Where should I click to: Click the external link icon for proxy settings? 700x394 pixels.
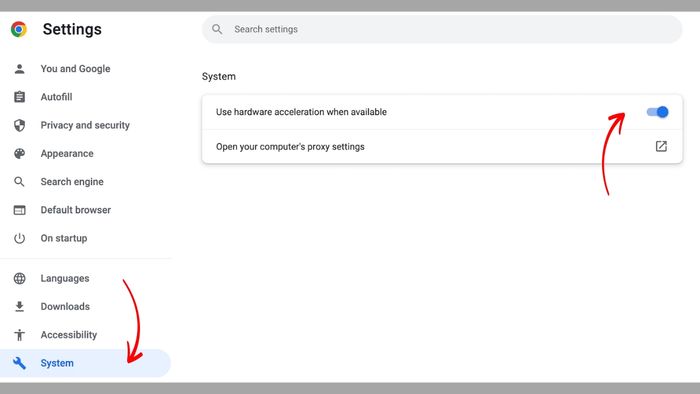point(661,146)
